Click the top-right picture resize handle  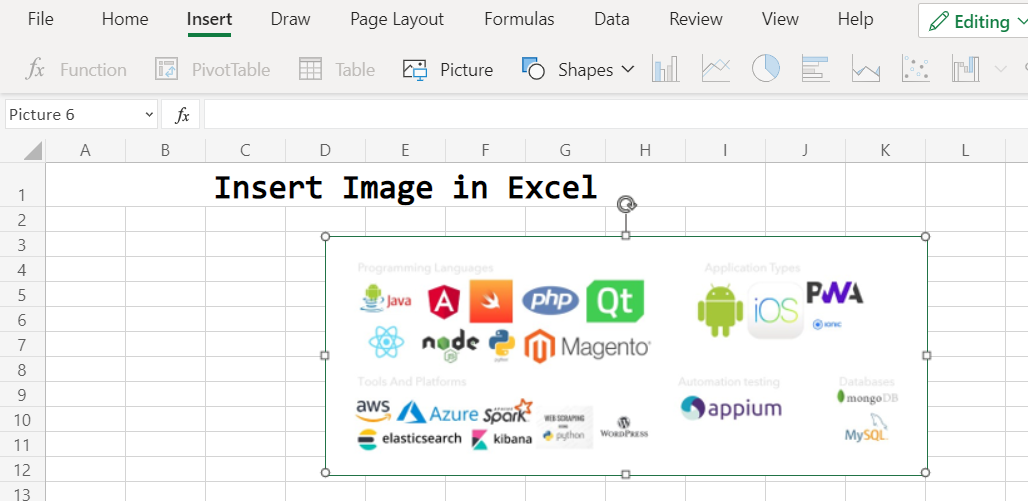click(x=926, y=236)
